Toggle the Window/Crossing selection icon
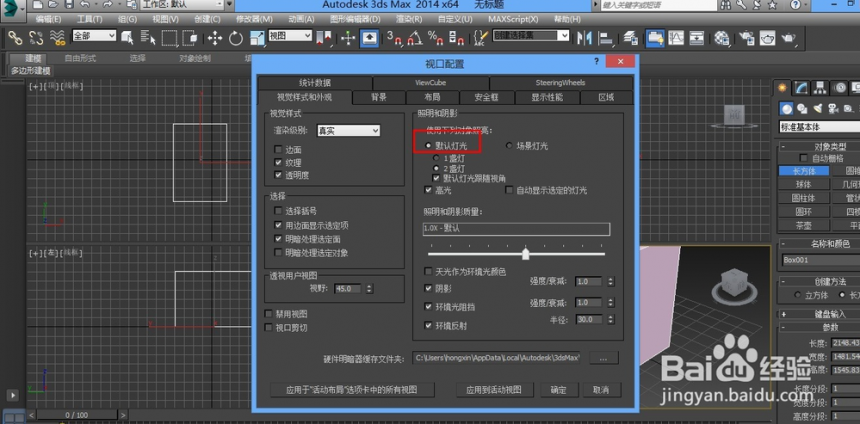Image resolution: width=860 pixels, height=424 pixels. [x=190, y=38]
